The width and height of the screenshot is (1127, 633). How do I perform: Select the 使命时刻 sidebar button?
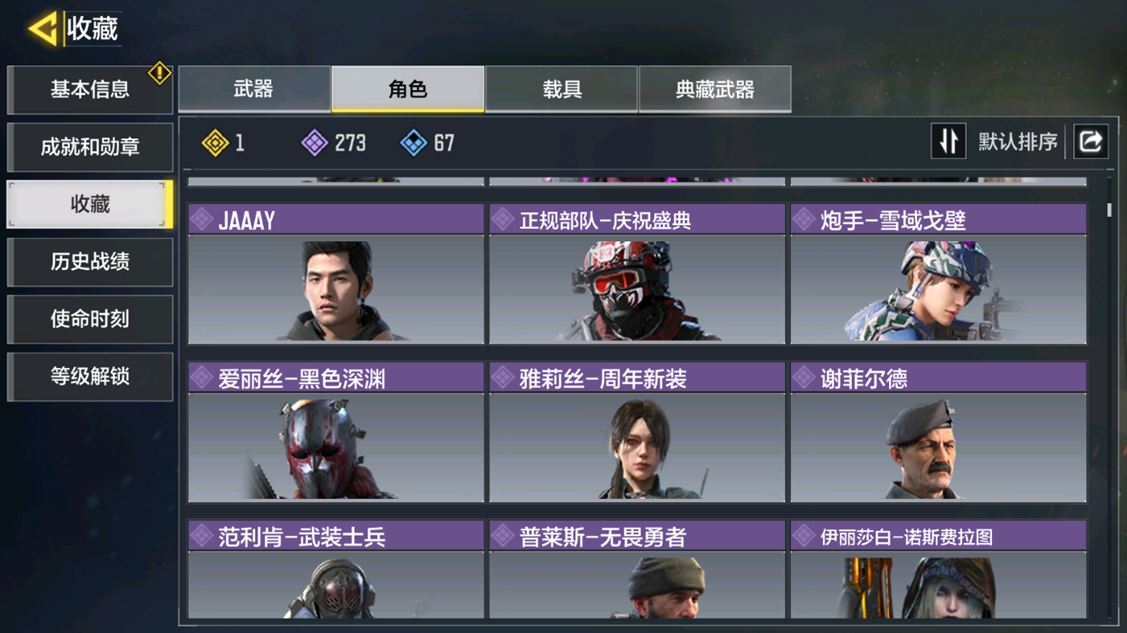90,319
